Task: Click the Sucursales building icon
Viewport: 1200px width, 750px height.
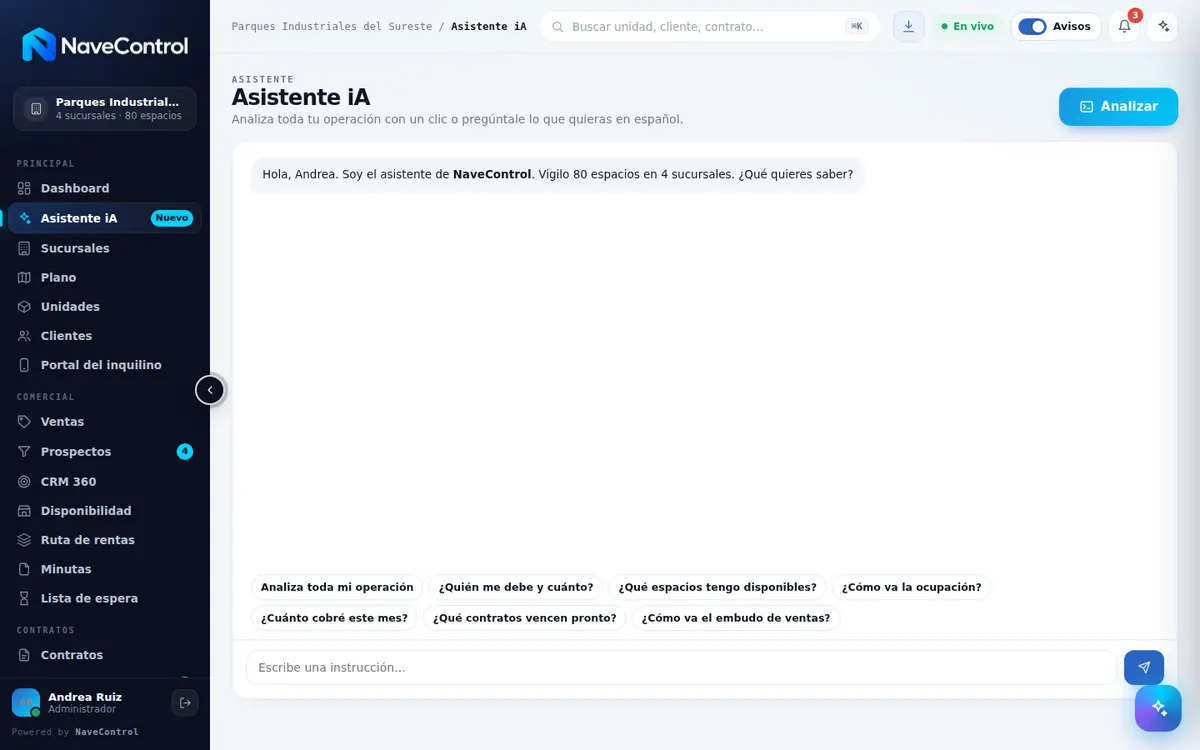Action: click(x=25, y=248)
